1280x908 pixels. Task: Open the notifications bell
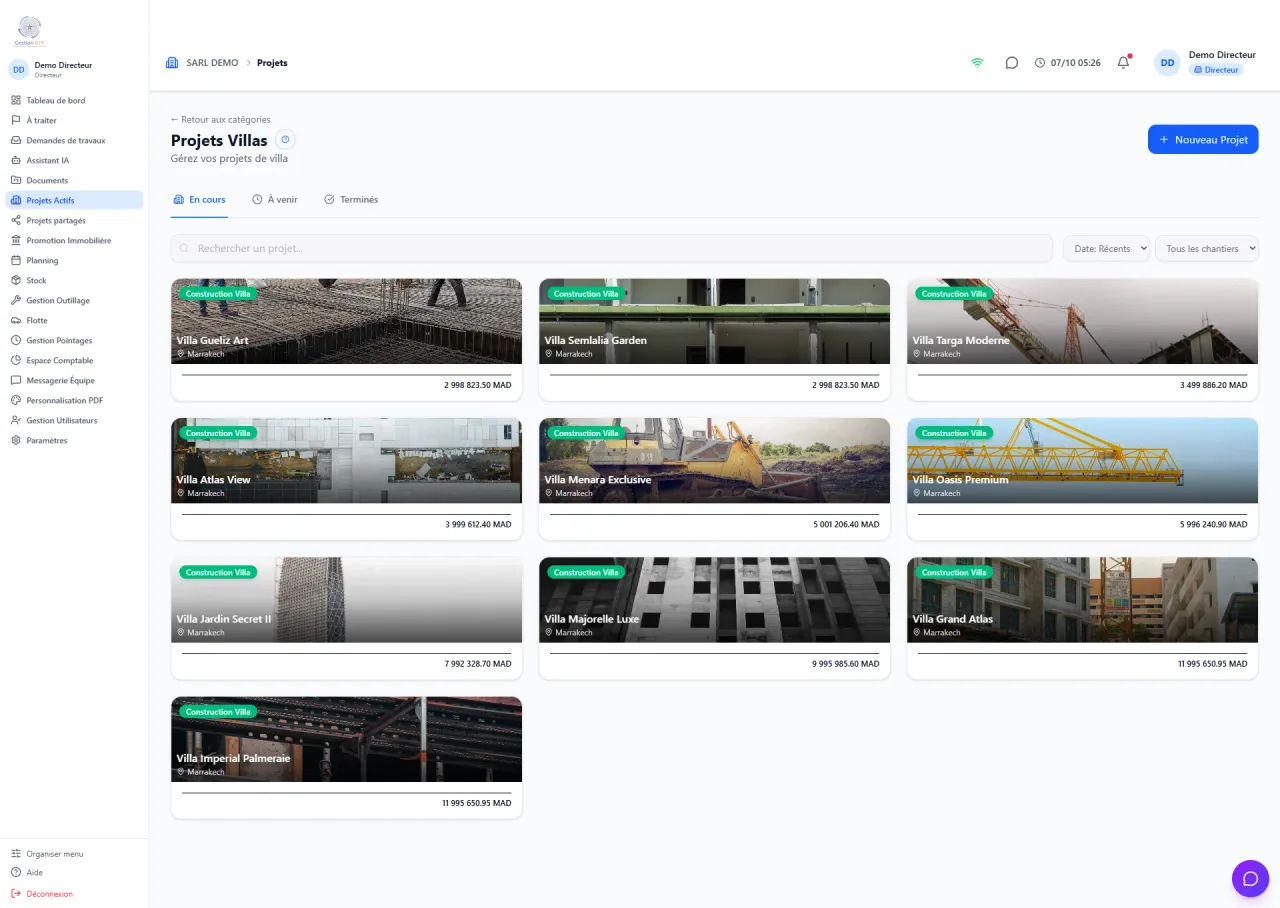click(x=1123, y=62)
